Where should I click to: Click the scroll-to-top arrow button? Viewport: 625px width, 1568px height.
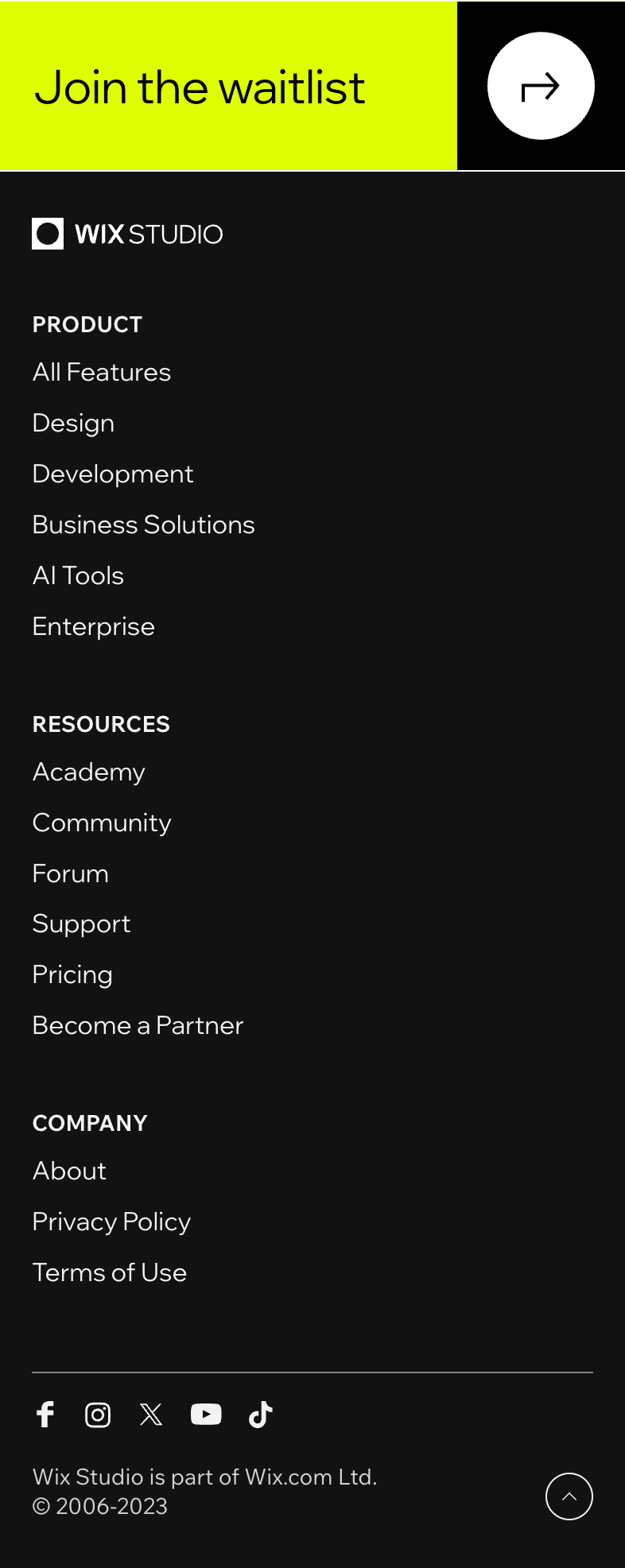pyautogui.click(x=569, y=1496)
